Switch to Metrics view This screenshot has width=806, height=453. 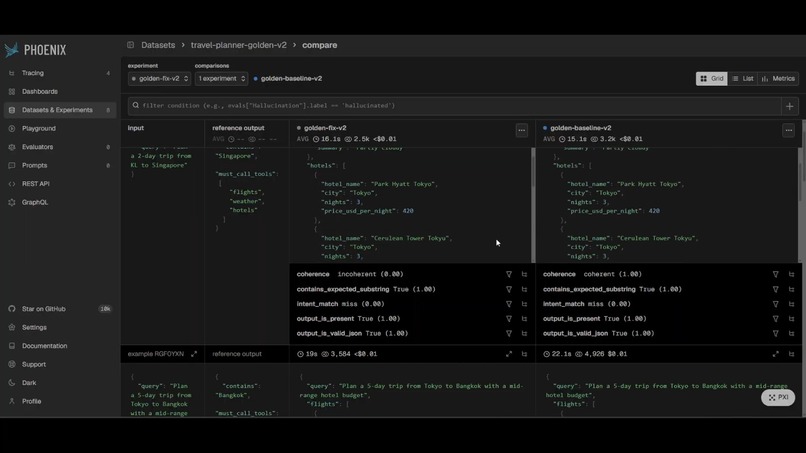[778, 79]
